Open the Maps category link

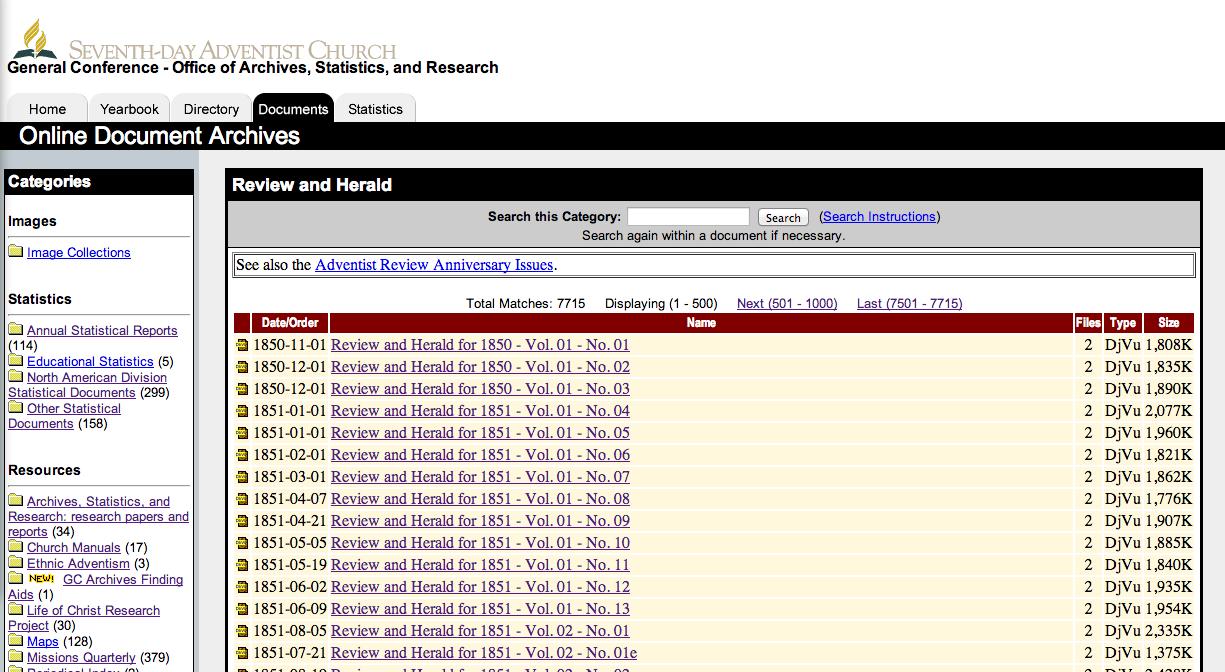click(x=42, y=641)
